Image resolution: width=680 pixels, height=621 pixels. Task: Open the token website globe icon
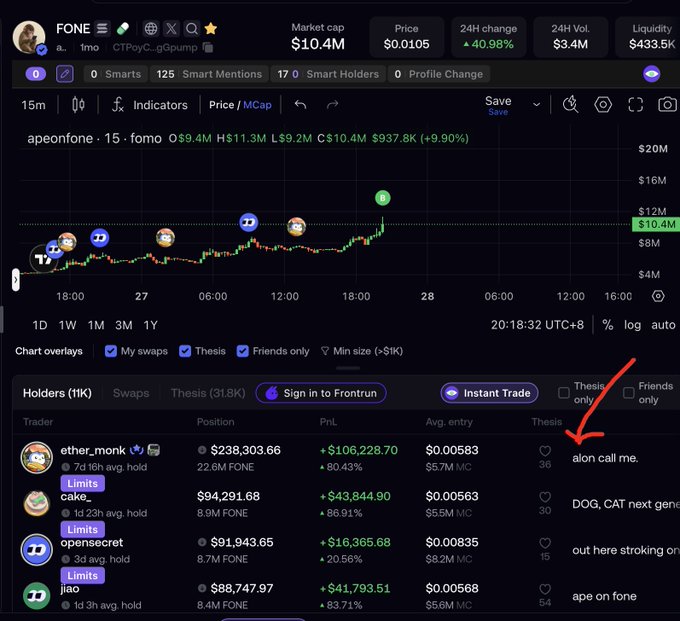[x=150, y=29]
